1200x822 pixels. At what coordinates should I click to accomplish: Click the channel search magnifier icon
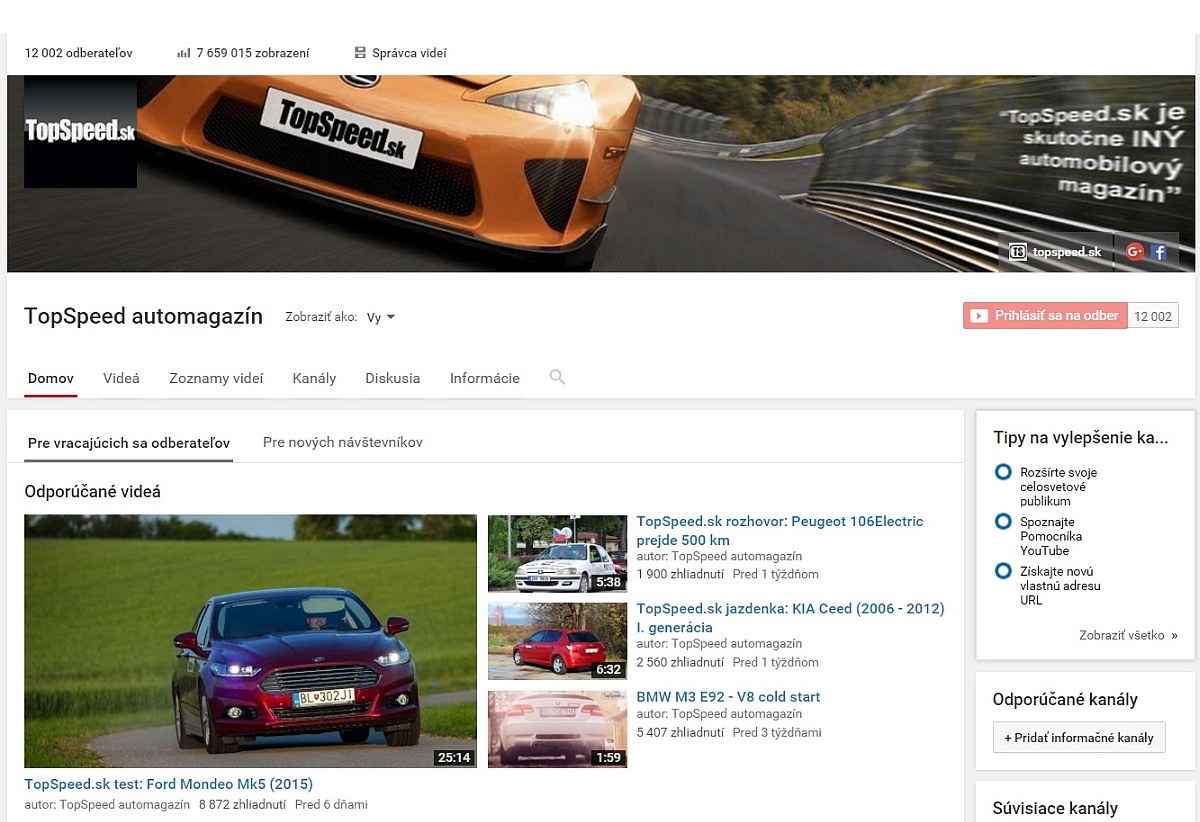click(557, 377)
